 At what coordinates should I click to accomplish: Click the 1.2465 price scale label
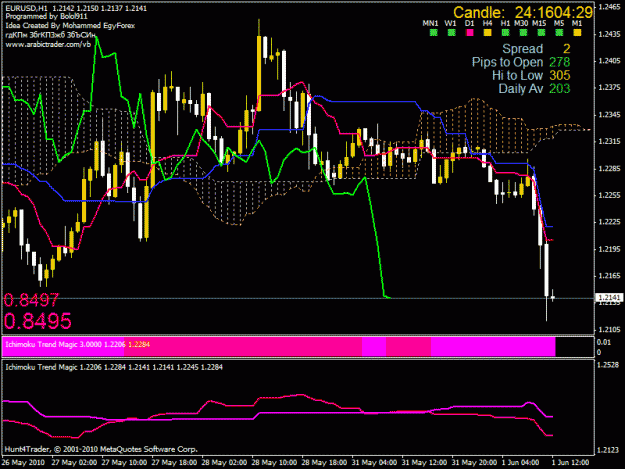click(x=609, y=7)
